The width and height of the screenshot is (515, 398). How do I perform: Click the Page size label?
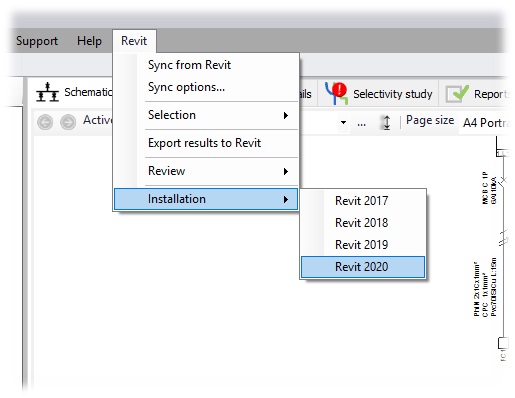(430, 120)
